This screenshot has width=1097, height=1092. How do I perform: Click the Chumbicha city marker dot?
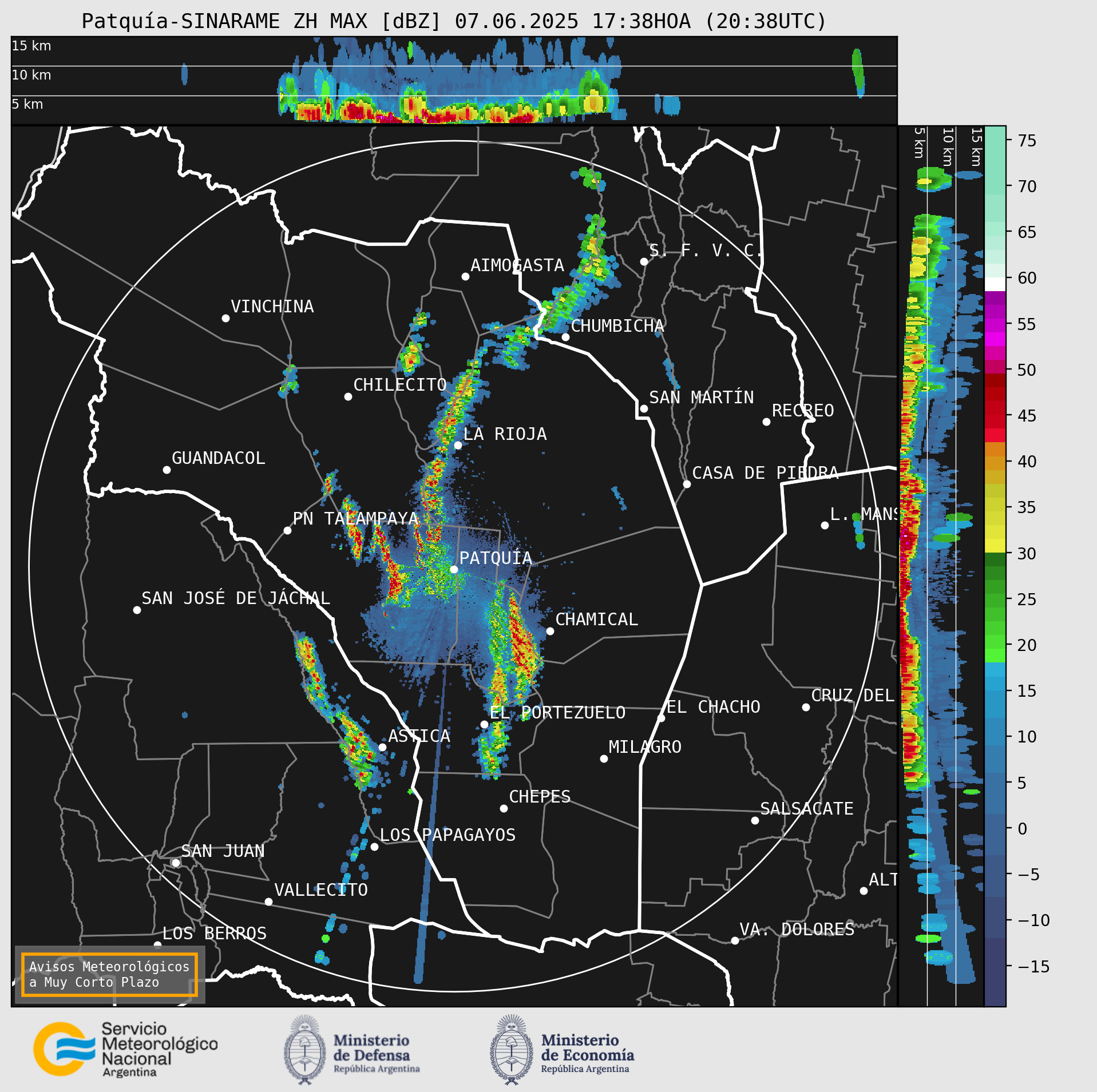[x=565, y=337]
